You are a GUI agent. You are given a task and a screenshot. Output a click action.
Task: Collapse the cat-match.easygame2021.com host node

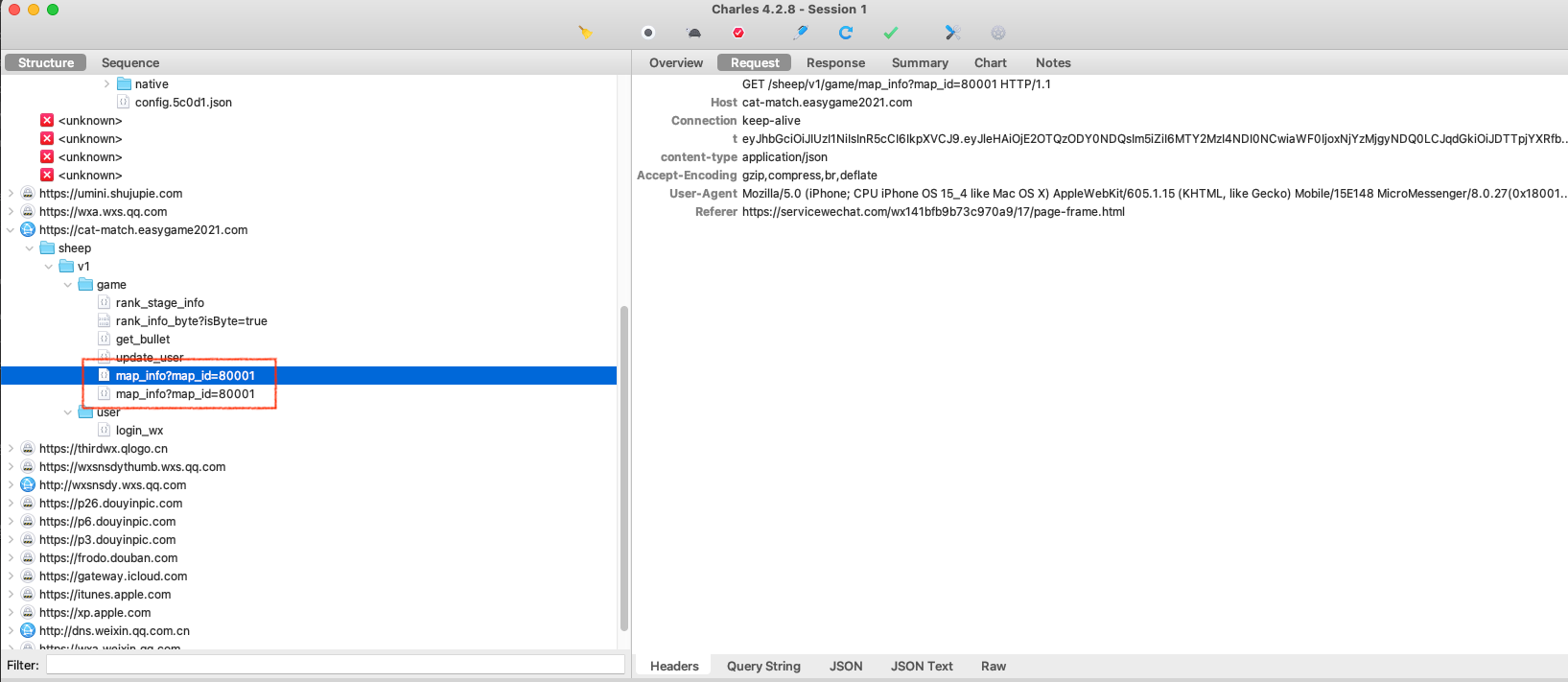coord(11,230)
